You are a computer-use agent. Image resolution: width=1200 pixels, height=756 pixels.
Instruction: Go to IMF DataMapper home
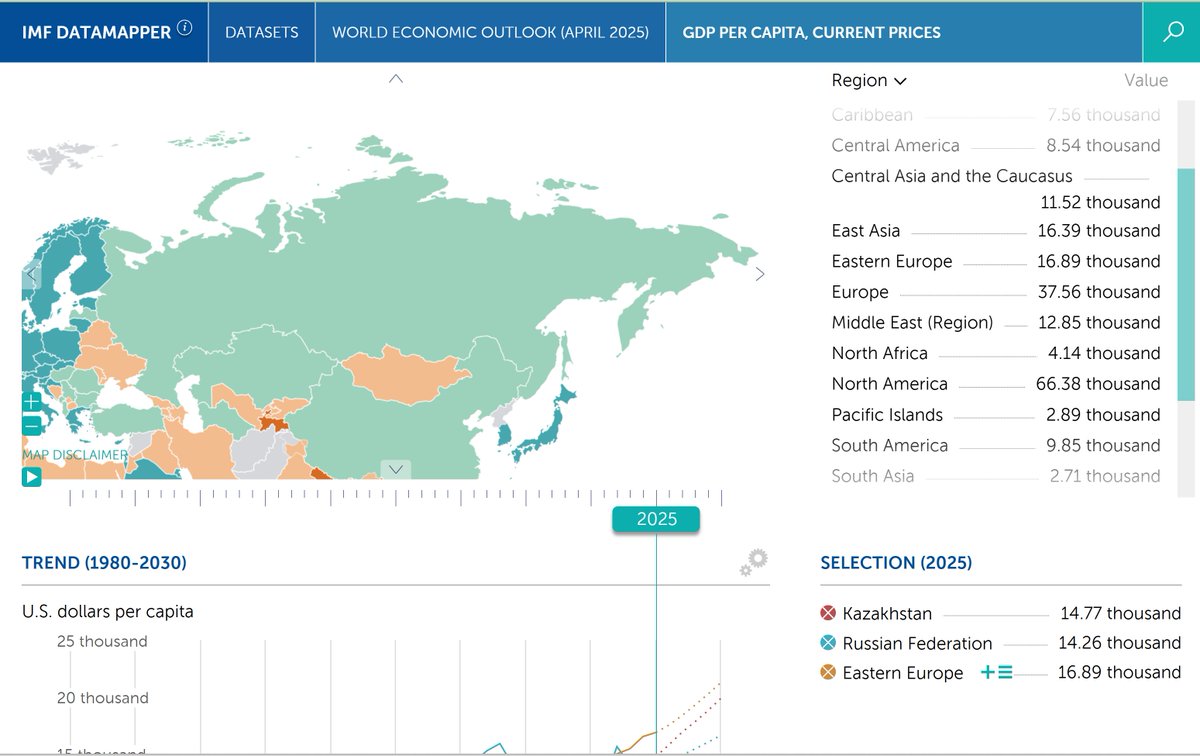pyautogui.click(x=96, y=31)
